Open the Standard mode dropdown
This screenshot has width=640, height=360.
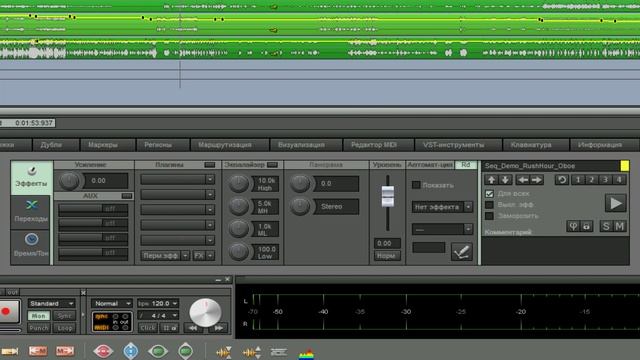pyautogui.click(x=51, y=304)
